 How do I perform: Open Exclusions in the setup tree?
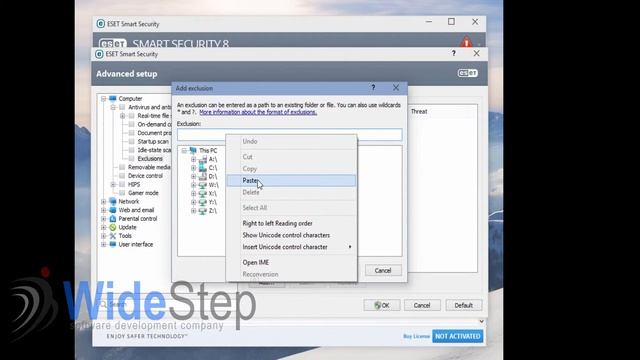150,159
